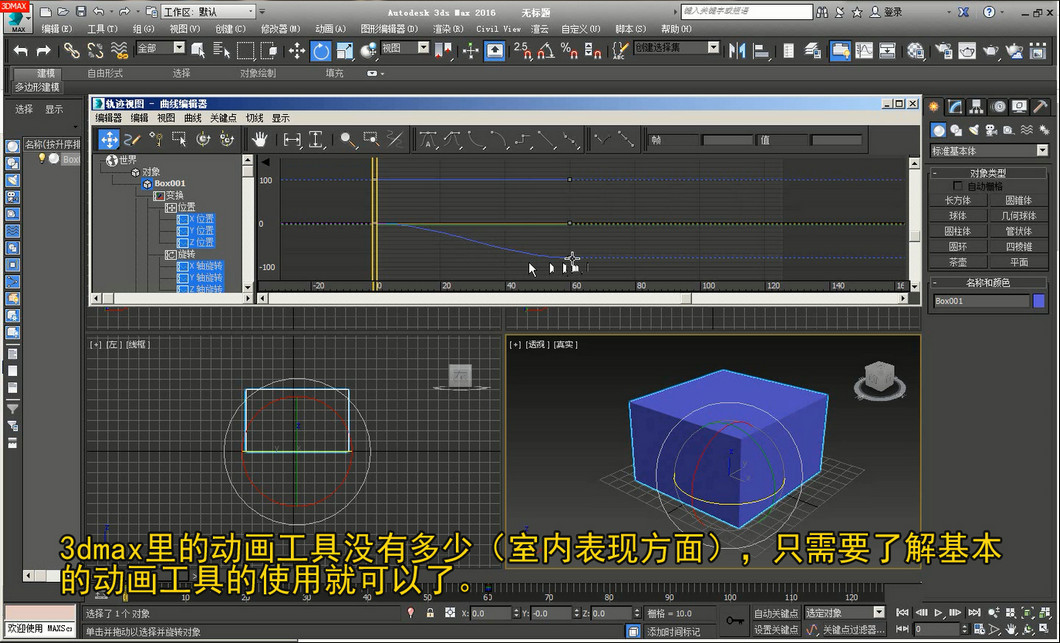
Task: Click the Undo arrow in main toolbar
Action: [20, 50]
